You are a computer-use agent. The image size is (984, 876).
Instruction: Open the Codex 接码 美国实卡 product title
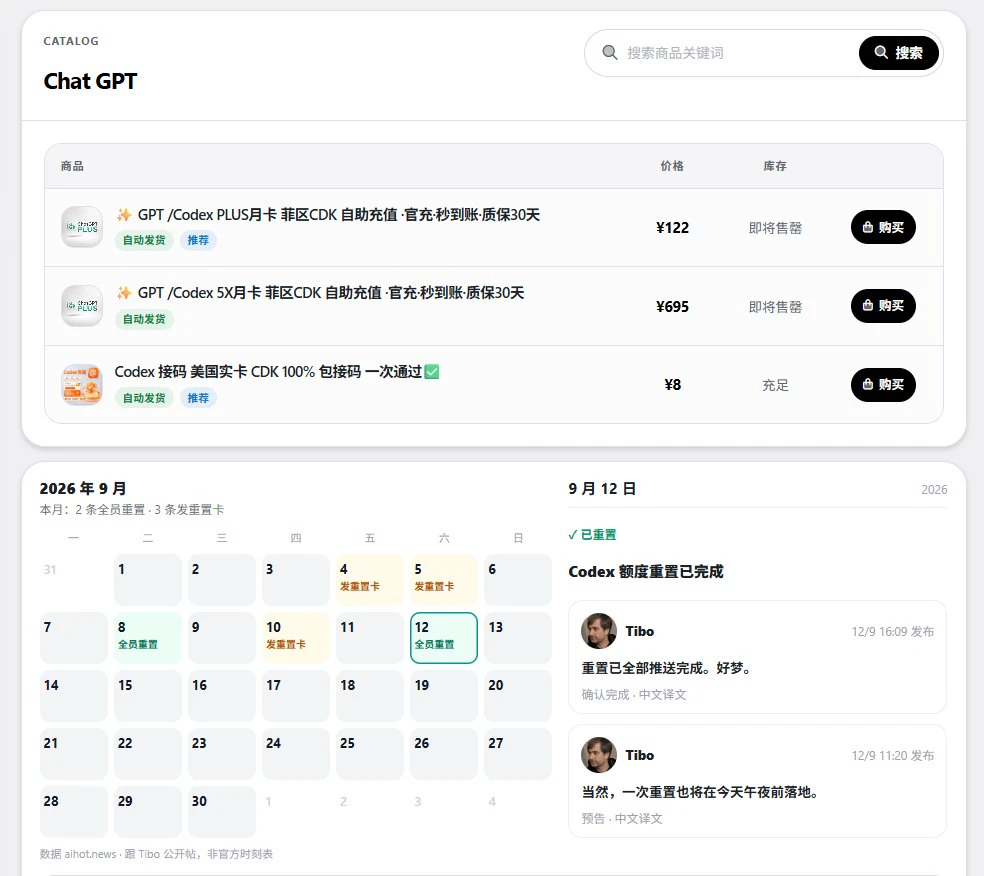pyautogui.click(x=268, y=372)
